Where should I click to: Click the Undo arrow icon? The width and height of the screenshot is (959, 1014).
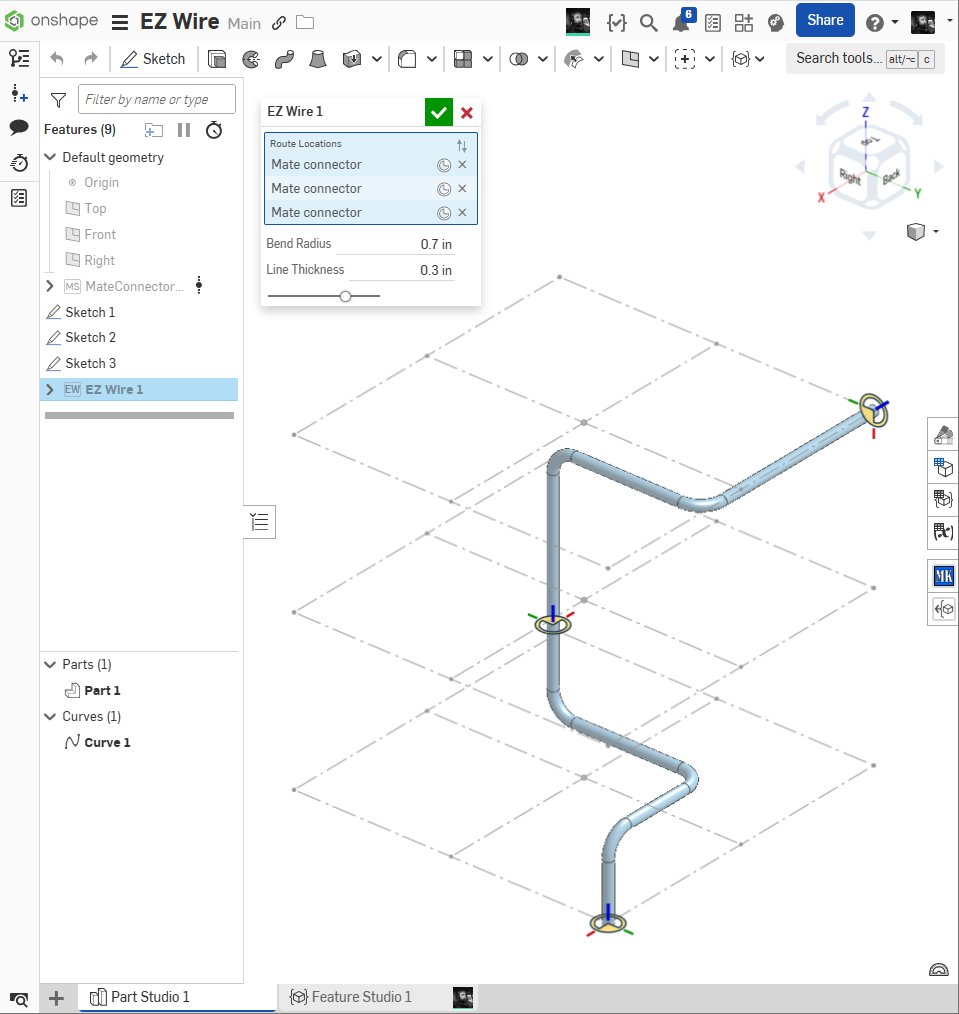pyautogui.click(x=57, y=59)
